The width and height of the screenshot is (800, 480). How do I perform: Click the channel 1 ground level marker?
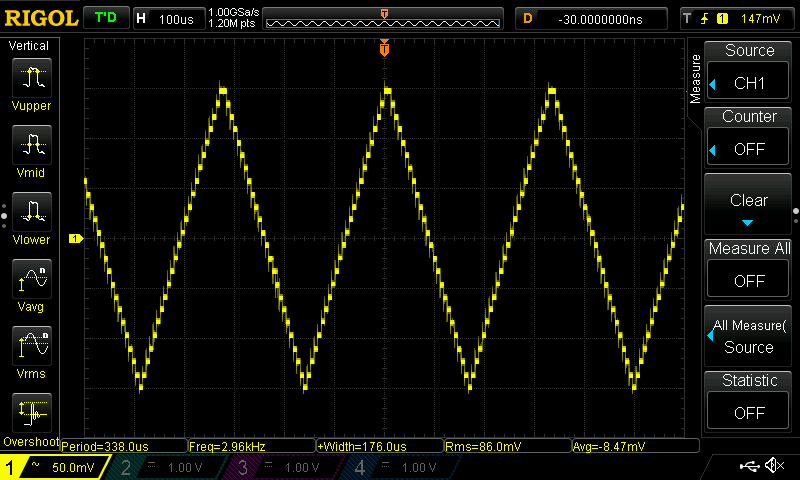click(76, 238)
